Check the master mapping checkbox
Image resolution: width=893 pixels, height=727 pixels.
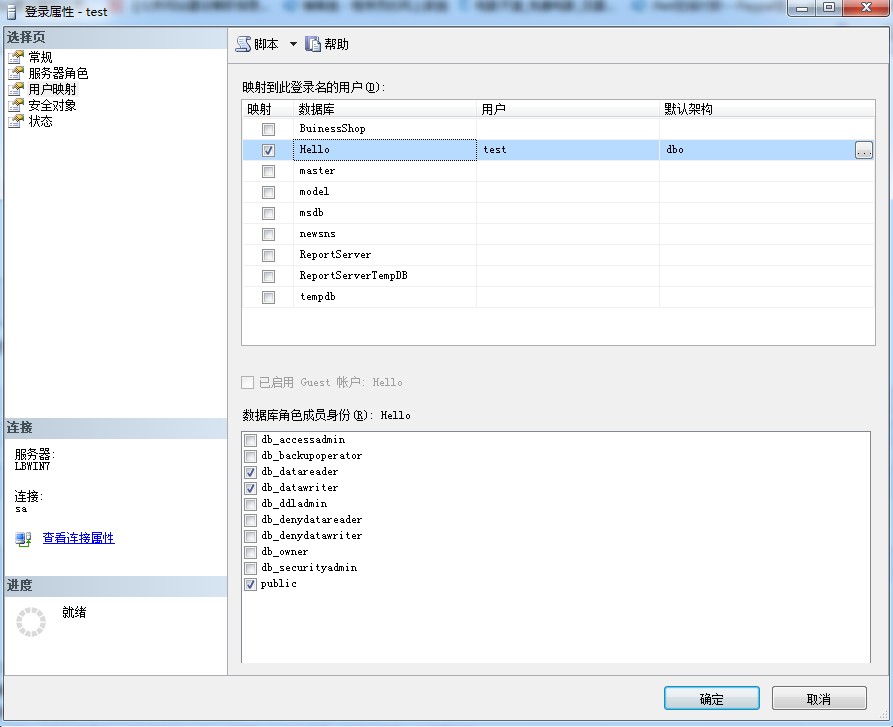(x=268, y=171)
